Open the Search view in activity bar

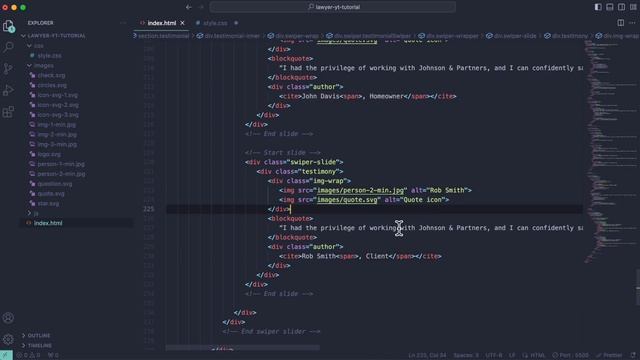pyautogui.click(x=8, y=47)
